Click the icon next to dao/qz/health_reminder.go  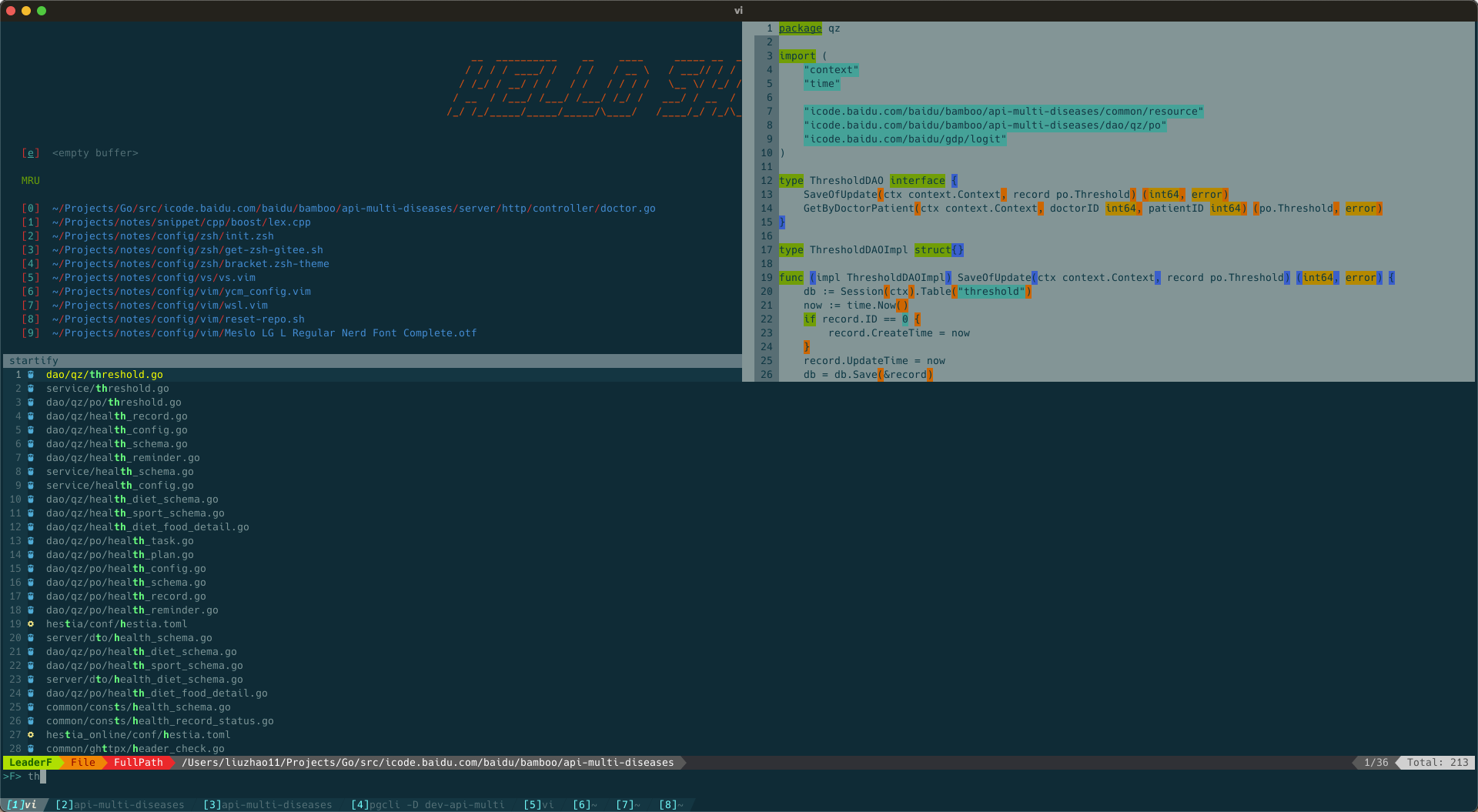31,458
